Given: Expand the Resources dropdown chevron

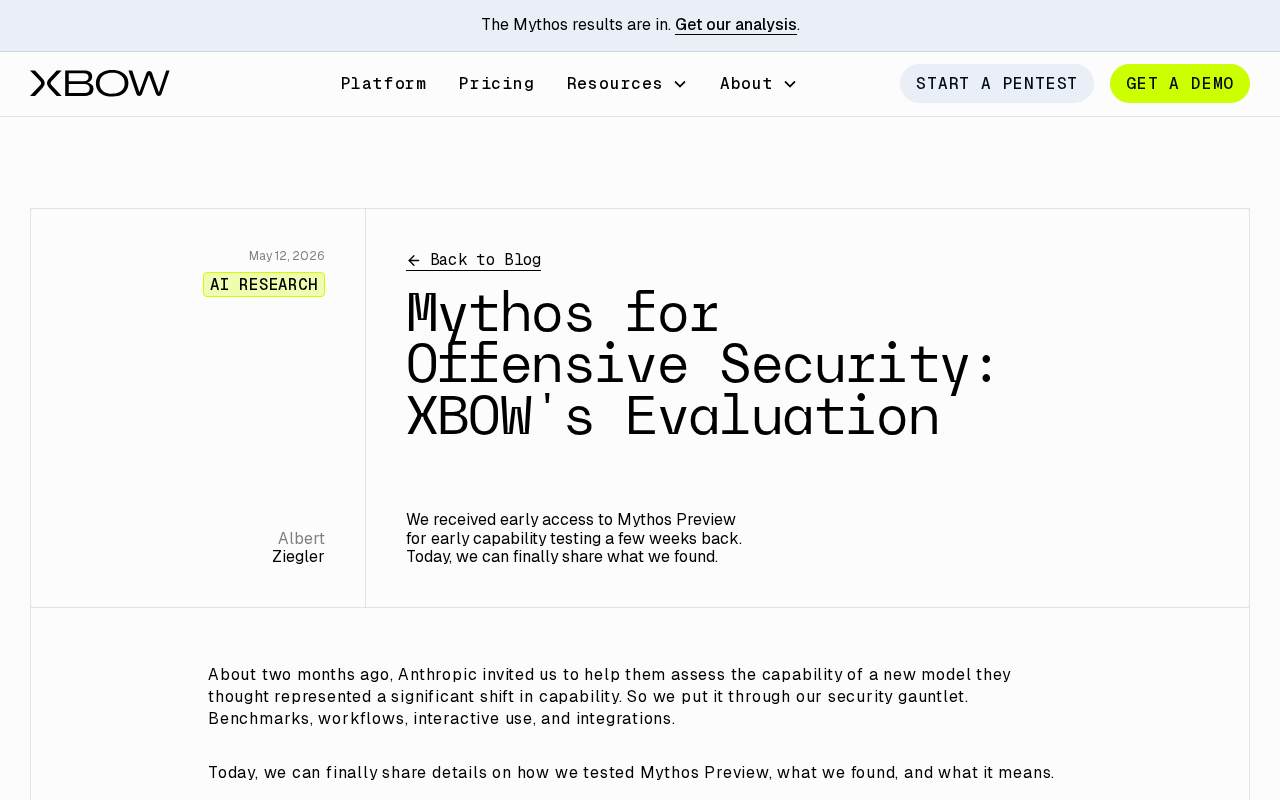Looking at the screenshot, I should click(x=680, y=84).
